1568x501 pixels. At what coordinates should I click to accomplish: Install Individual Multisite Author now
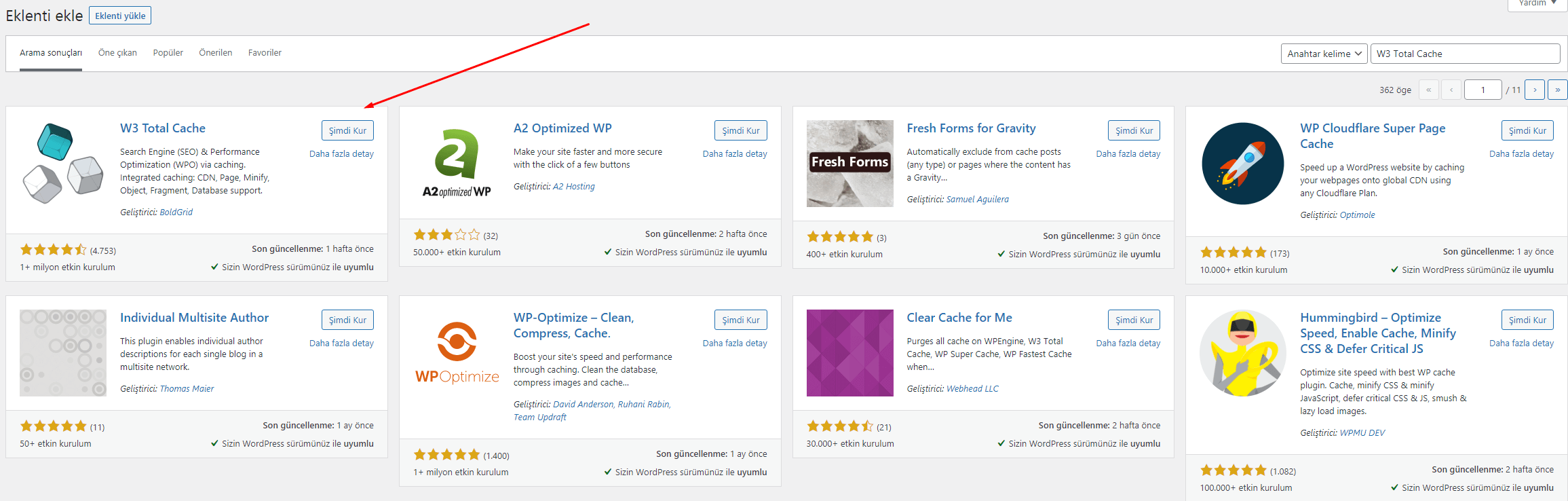click(x=347, y=320)
